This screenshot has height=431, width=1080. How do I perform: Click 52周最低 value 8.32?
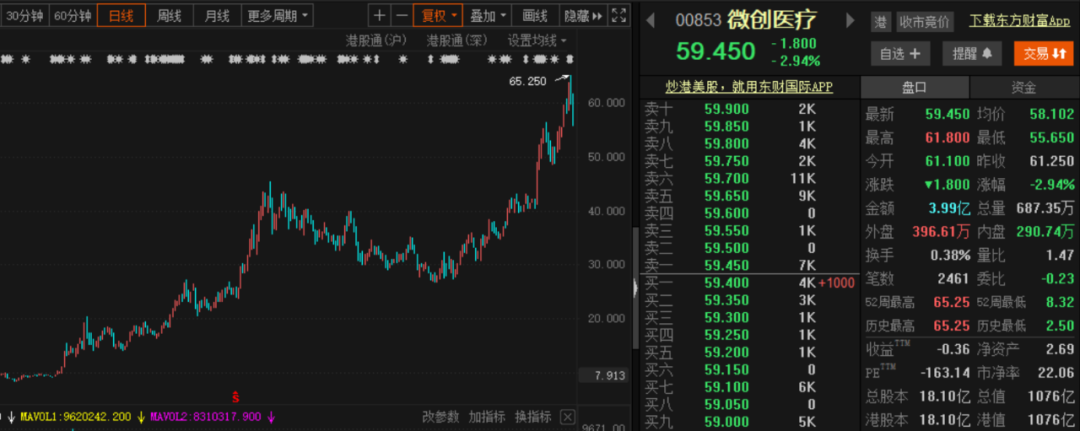1059,302
